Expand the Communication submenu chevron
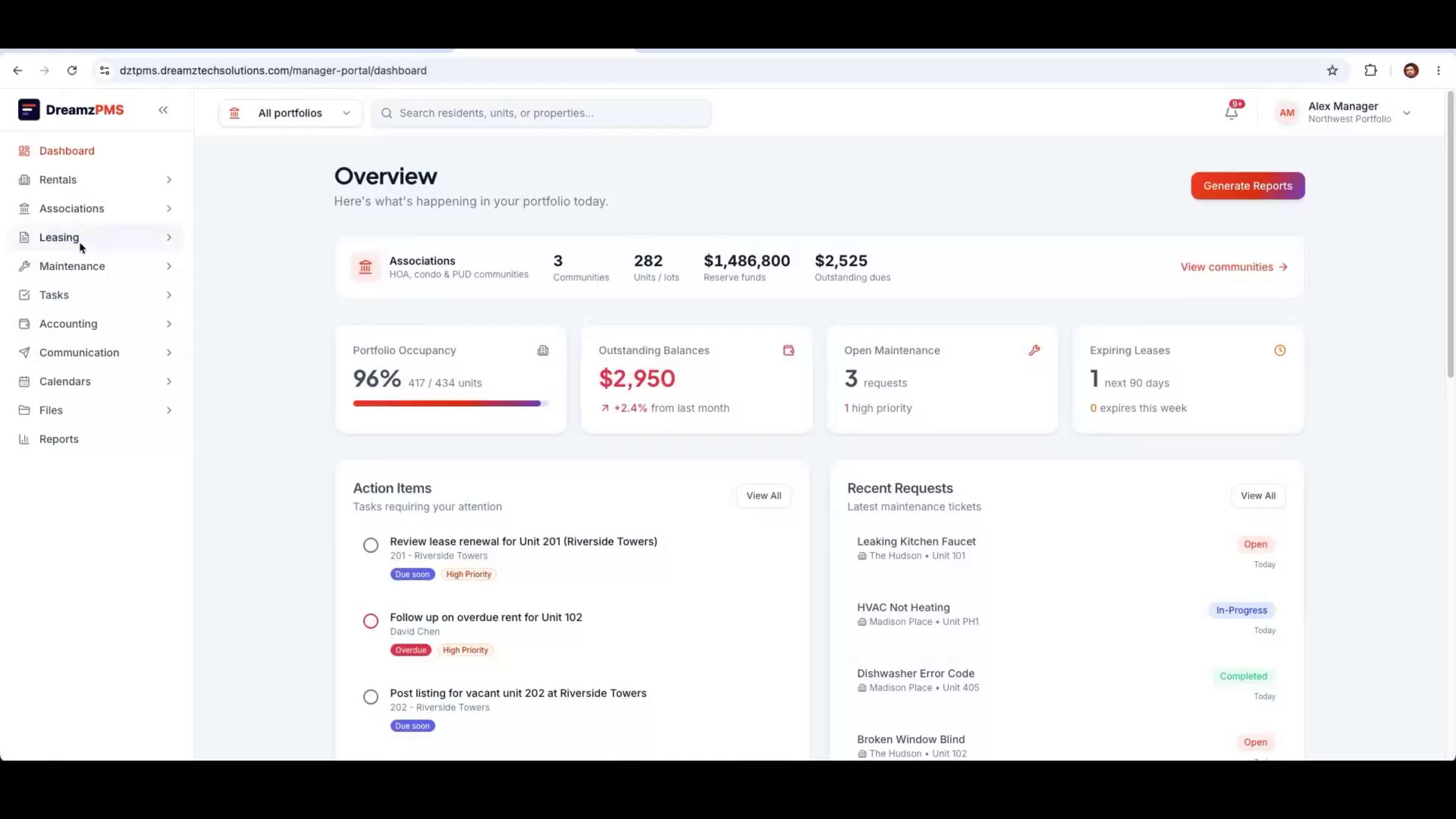 [x=169, y=352]
